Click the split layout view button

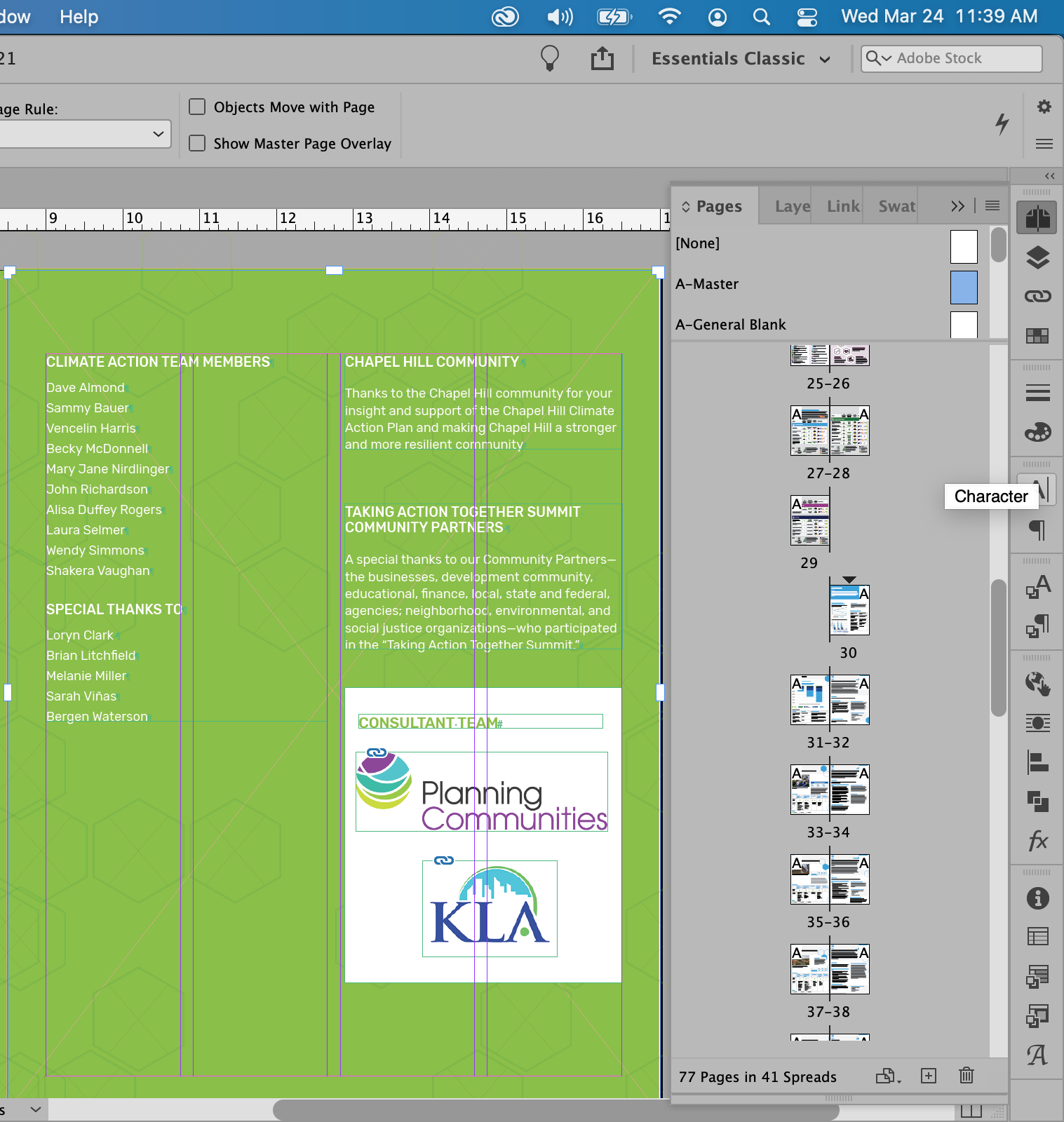tap(971, 1111)
